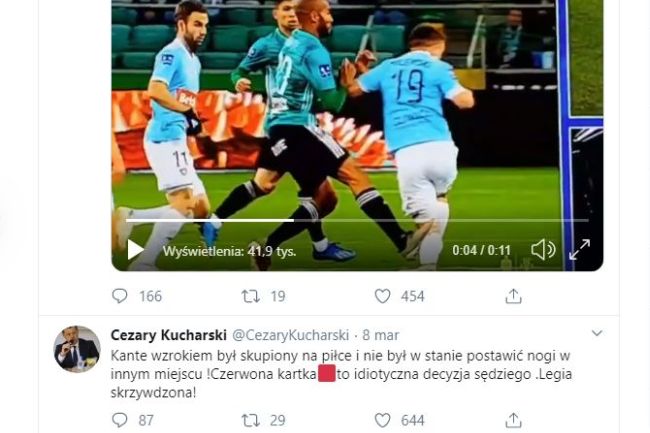Open the 8 mar tweet timestamp
Image resolution: width=650 pixels, height=433 pixels.
[x=381, y=335]
